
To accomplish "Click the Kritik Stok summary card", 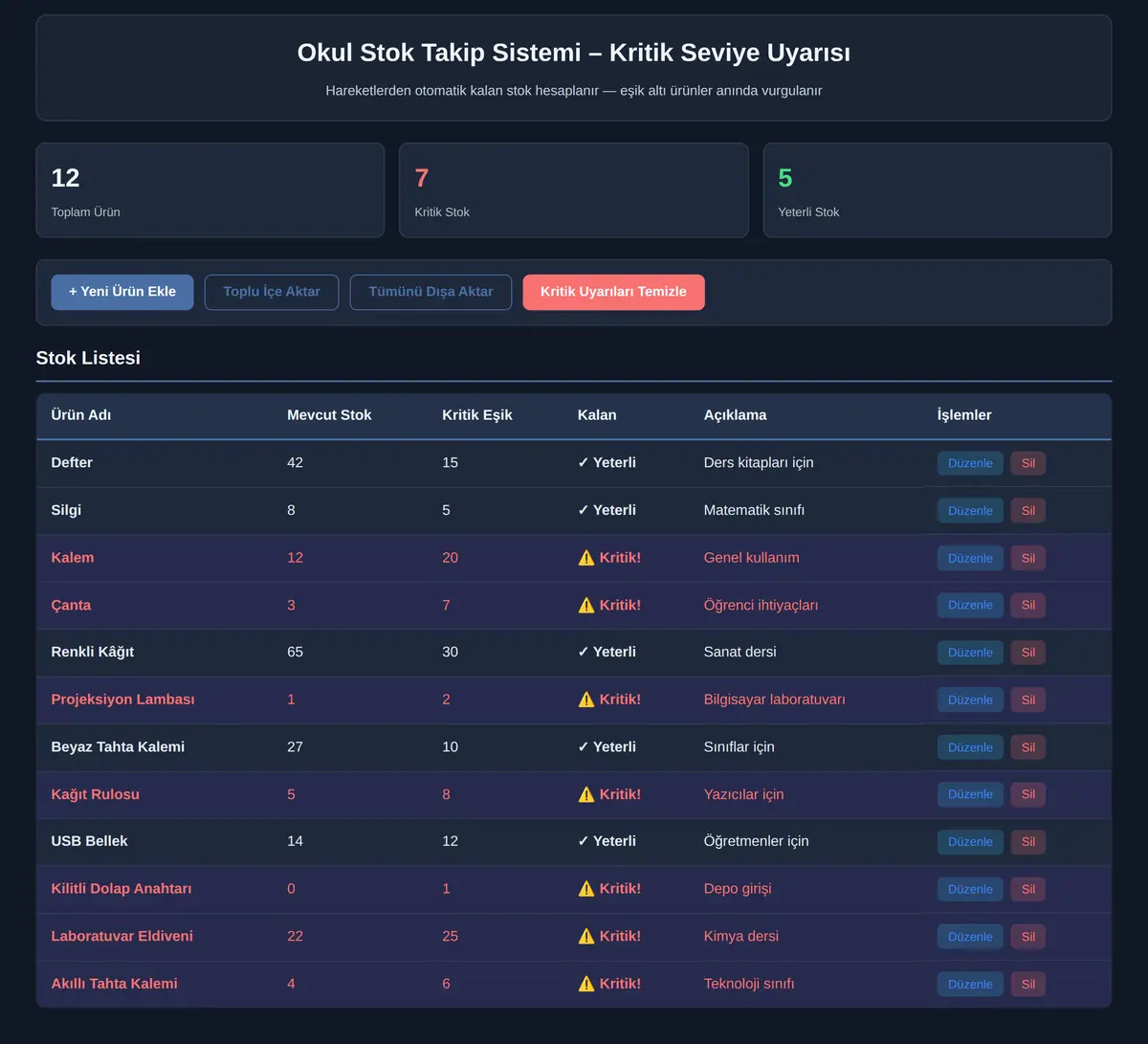I will 574,190.
